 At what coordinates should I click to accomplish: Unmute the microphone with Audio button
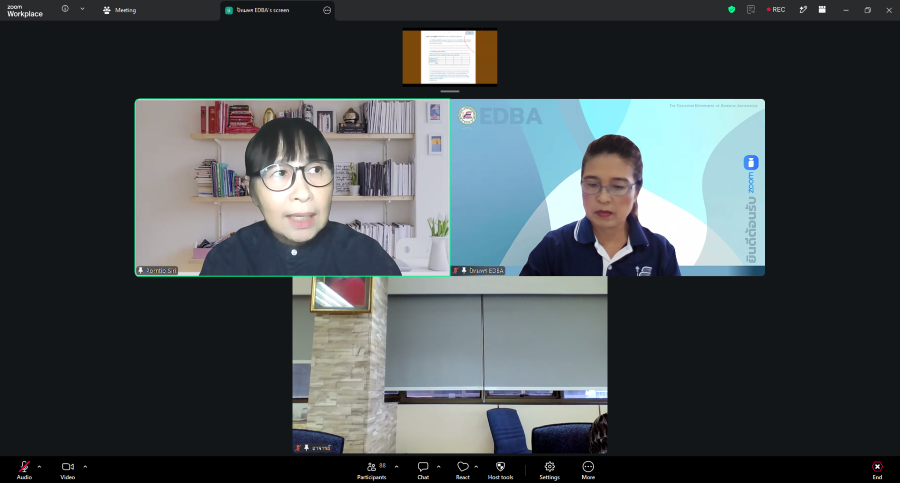coord(24,469)
